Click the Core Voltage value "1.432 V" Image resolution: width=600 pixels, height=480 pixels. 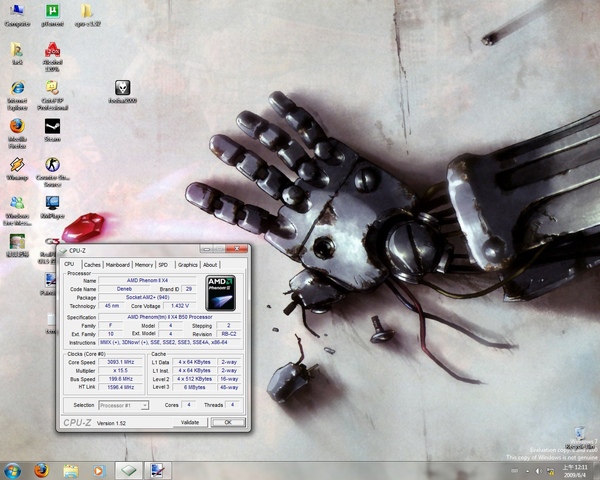180,305
